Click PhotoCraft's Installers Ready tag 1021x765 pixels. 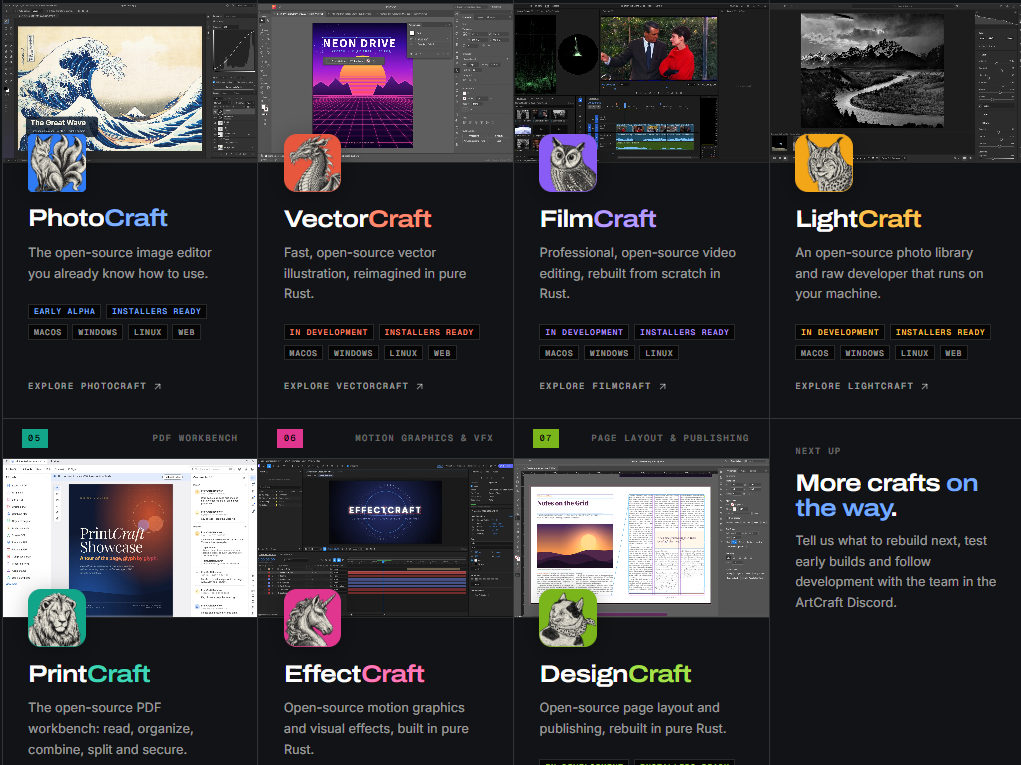point(156,311)
